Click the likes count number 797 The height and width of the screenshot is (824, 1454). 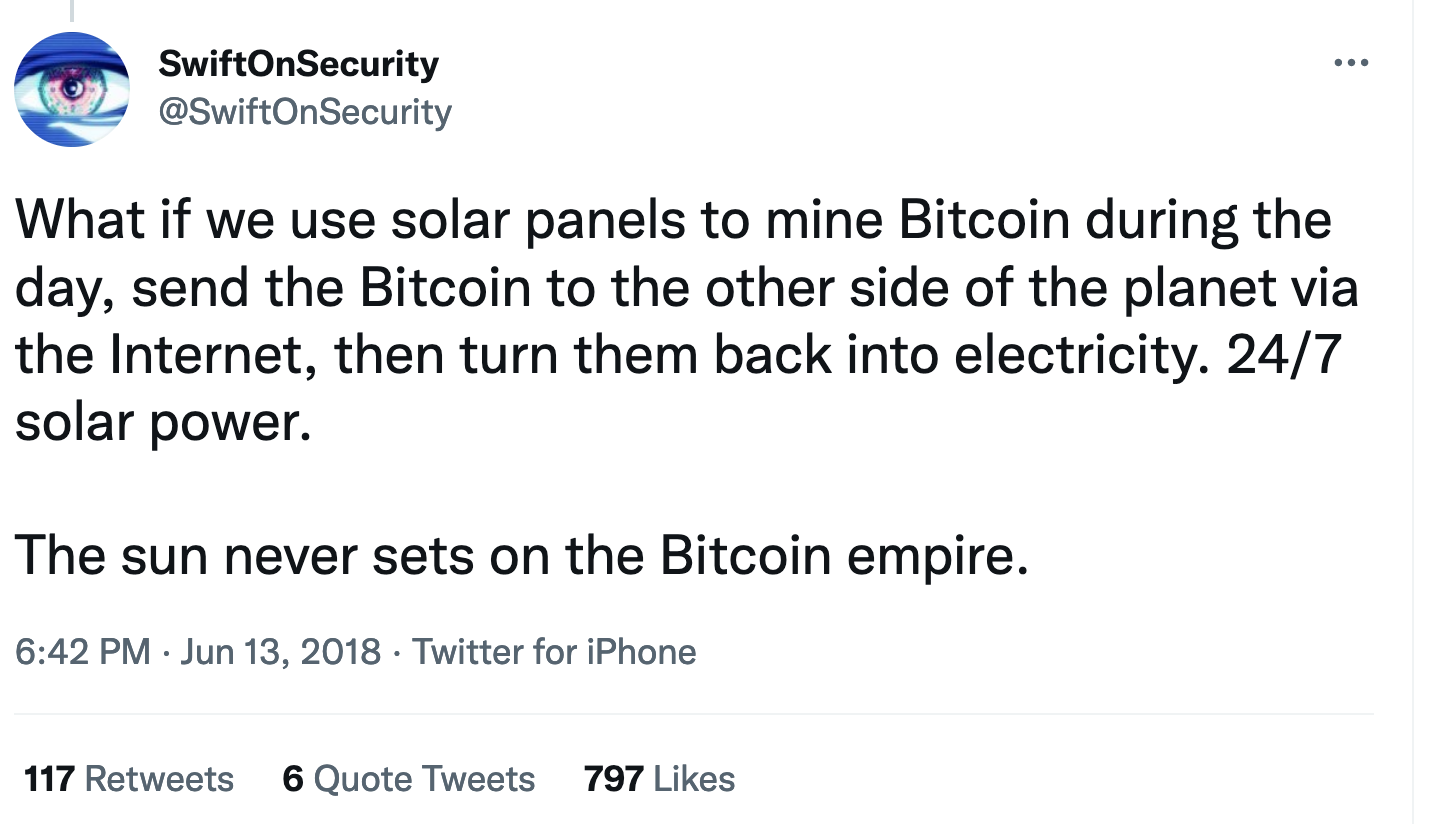pyautogui.click(x=613, y=779)
